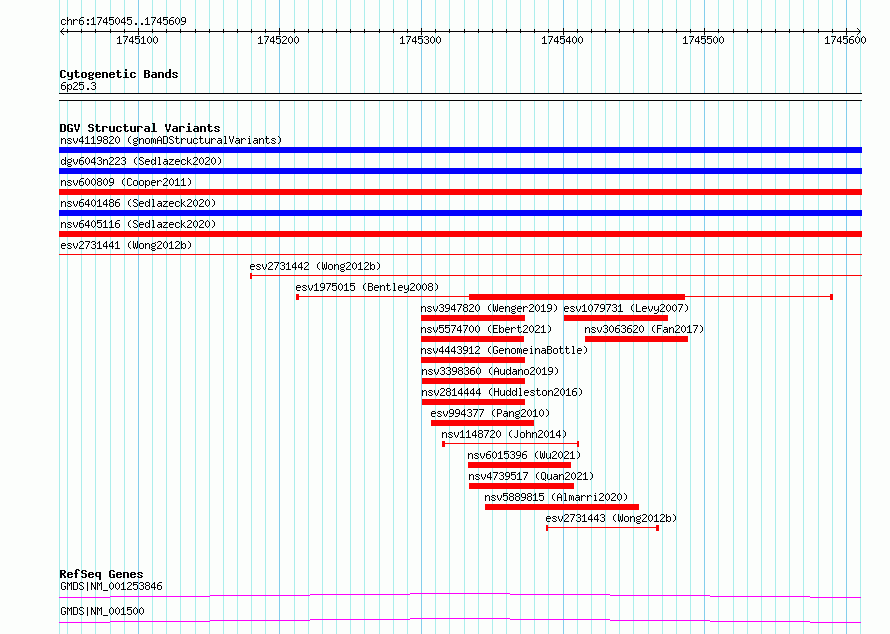Select the red bar under nsv6405116
This screenshot has width=890, height=634.
click(x=460, y=234)
